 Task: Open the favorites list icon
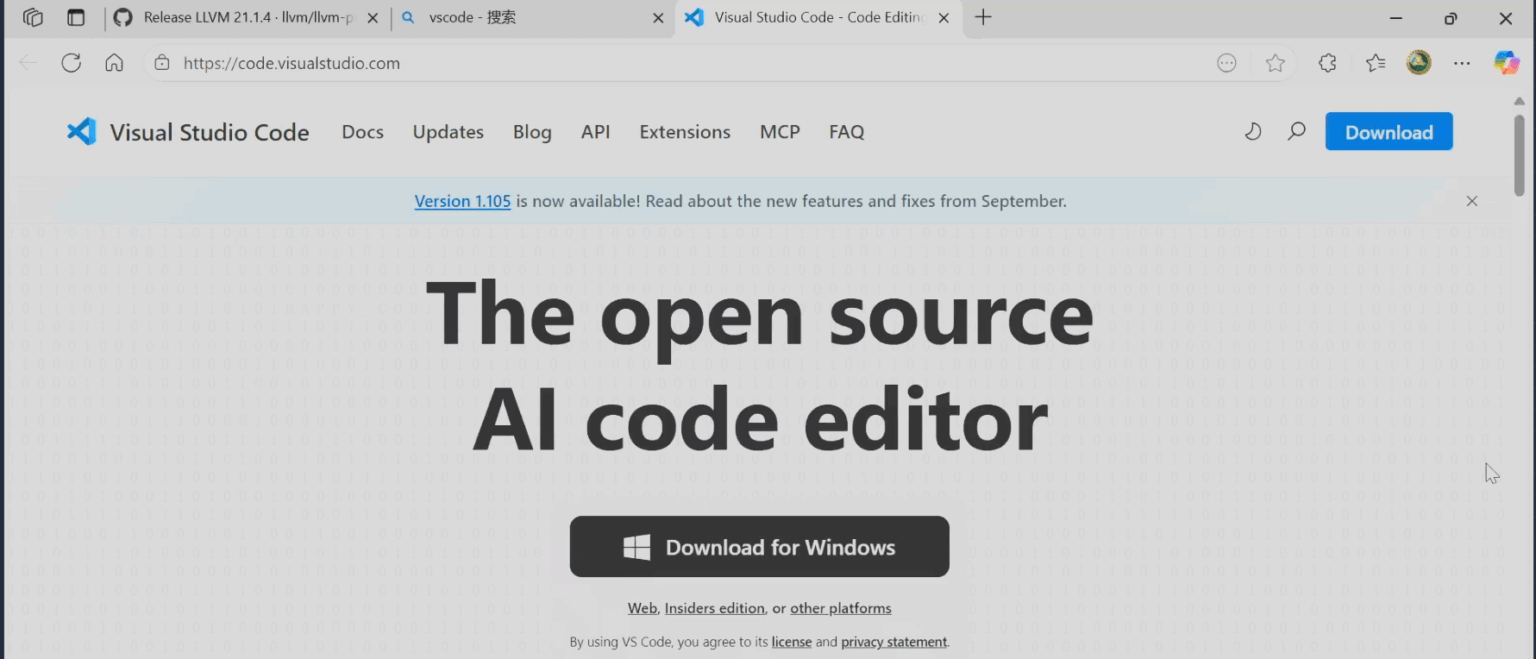[x=1375, y=63]
